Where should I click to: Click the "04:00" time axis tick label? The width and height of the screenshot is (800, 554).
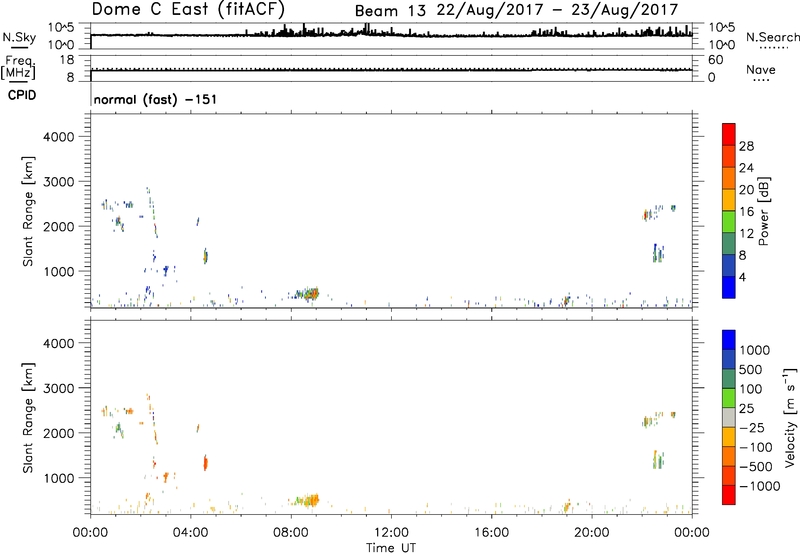190,533
